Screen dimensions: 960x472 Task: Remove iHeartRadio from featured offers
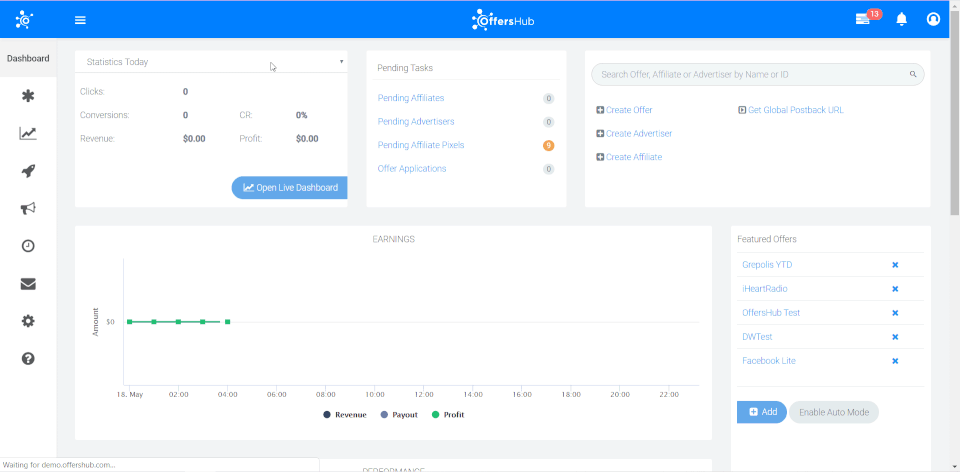894,289
